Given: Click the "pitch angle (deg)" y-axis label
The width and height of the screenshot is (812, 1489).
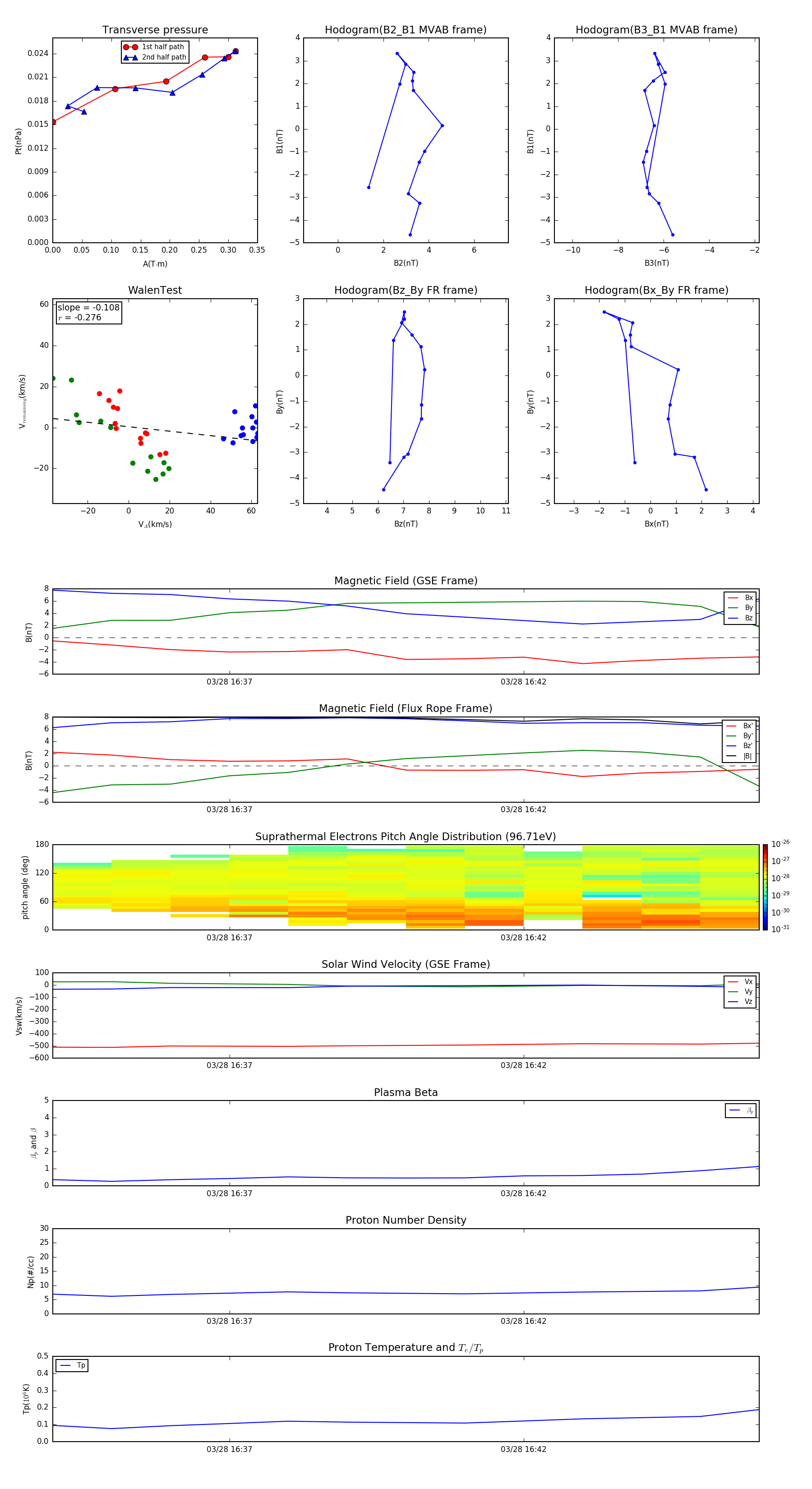Looking at the screenshot, I should click(x=25, y=887).
